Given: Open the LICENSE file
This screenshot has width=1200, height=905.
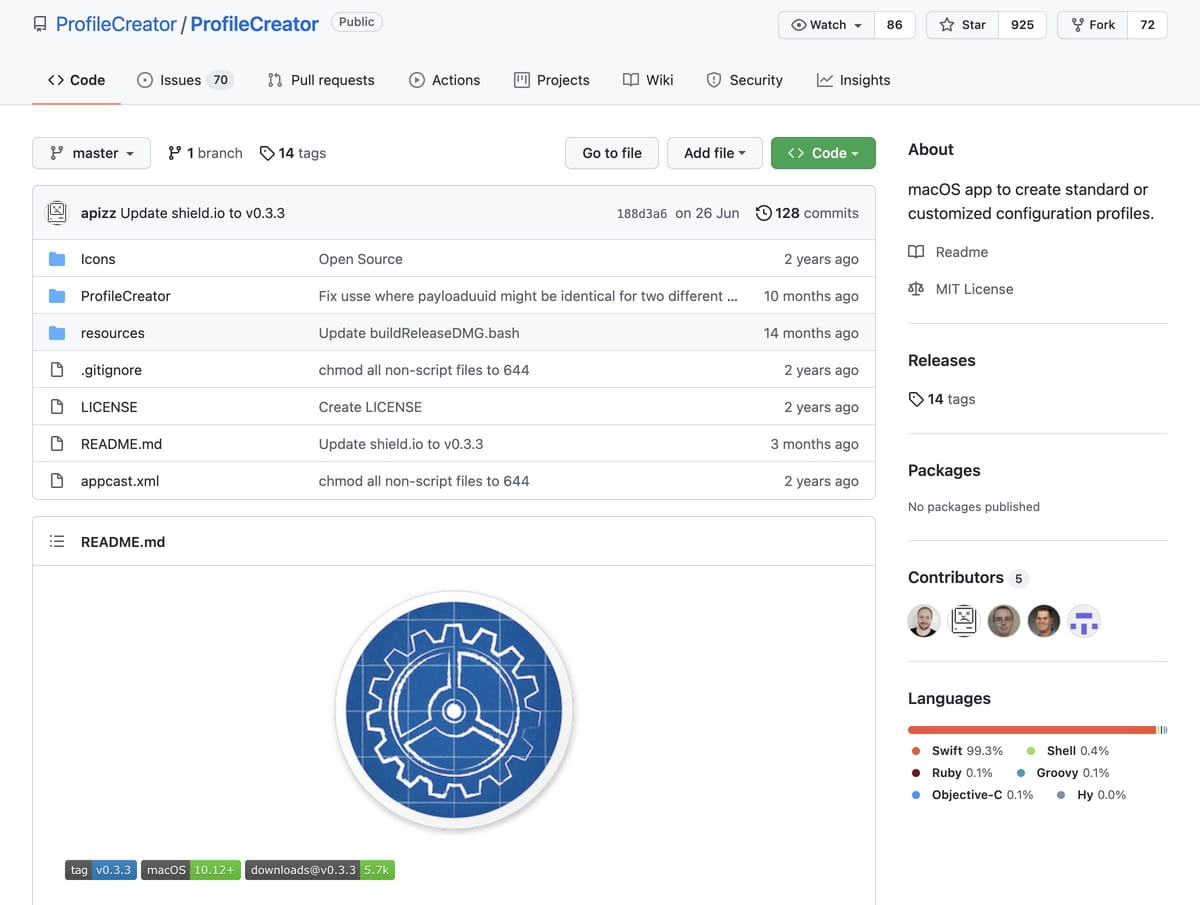Looking at the screenshot, I should [x=109, y=407].
